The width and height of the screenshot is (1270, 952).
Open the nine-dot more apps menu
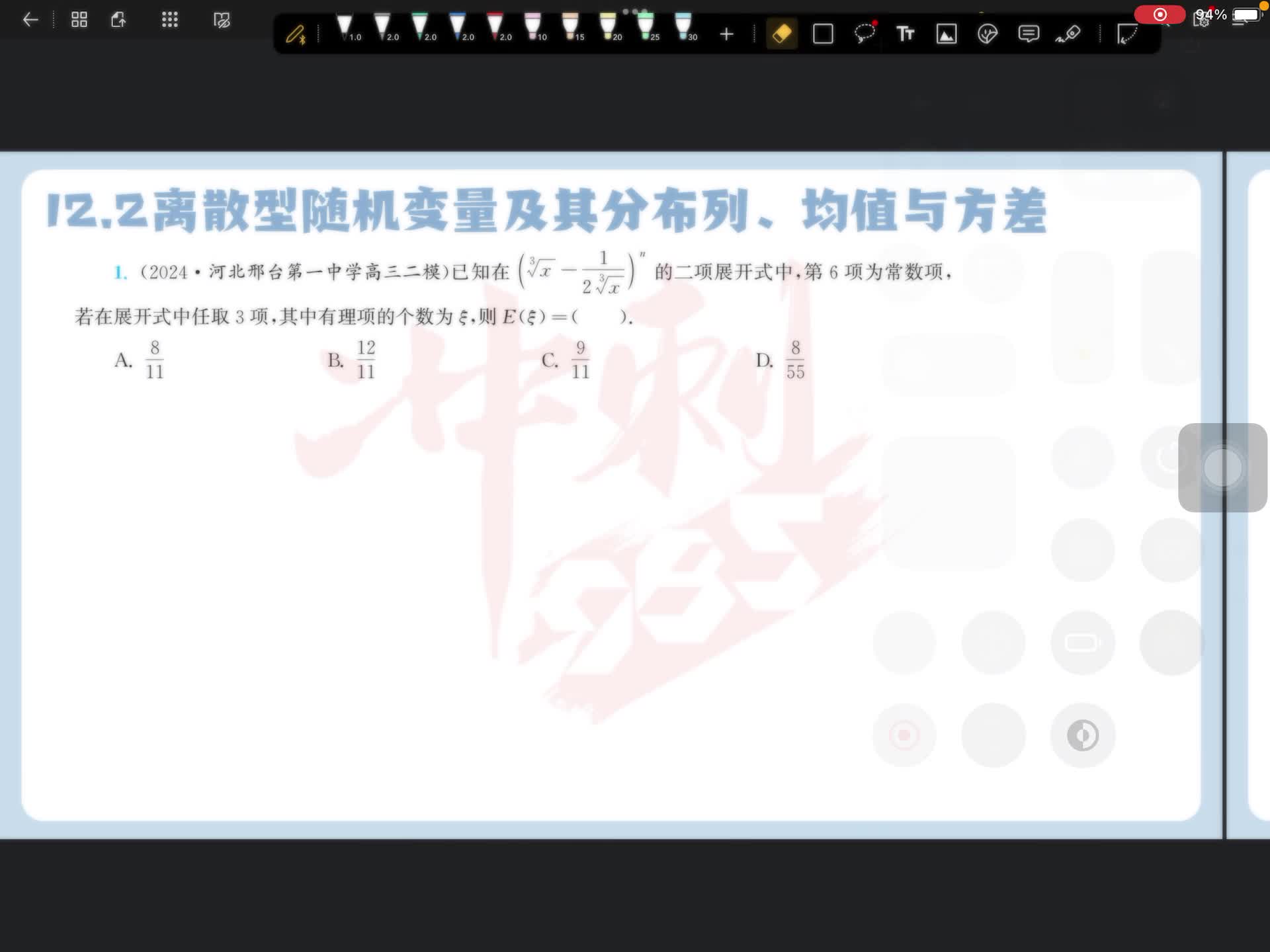170,20
